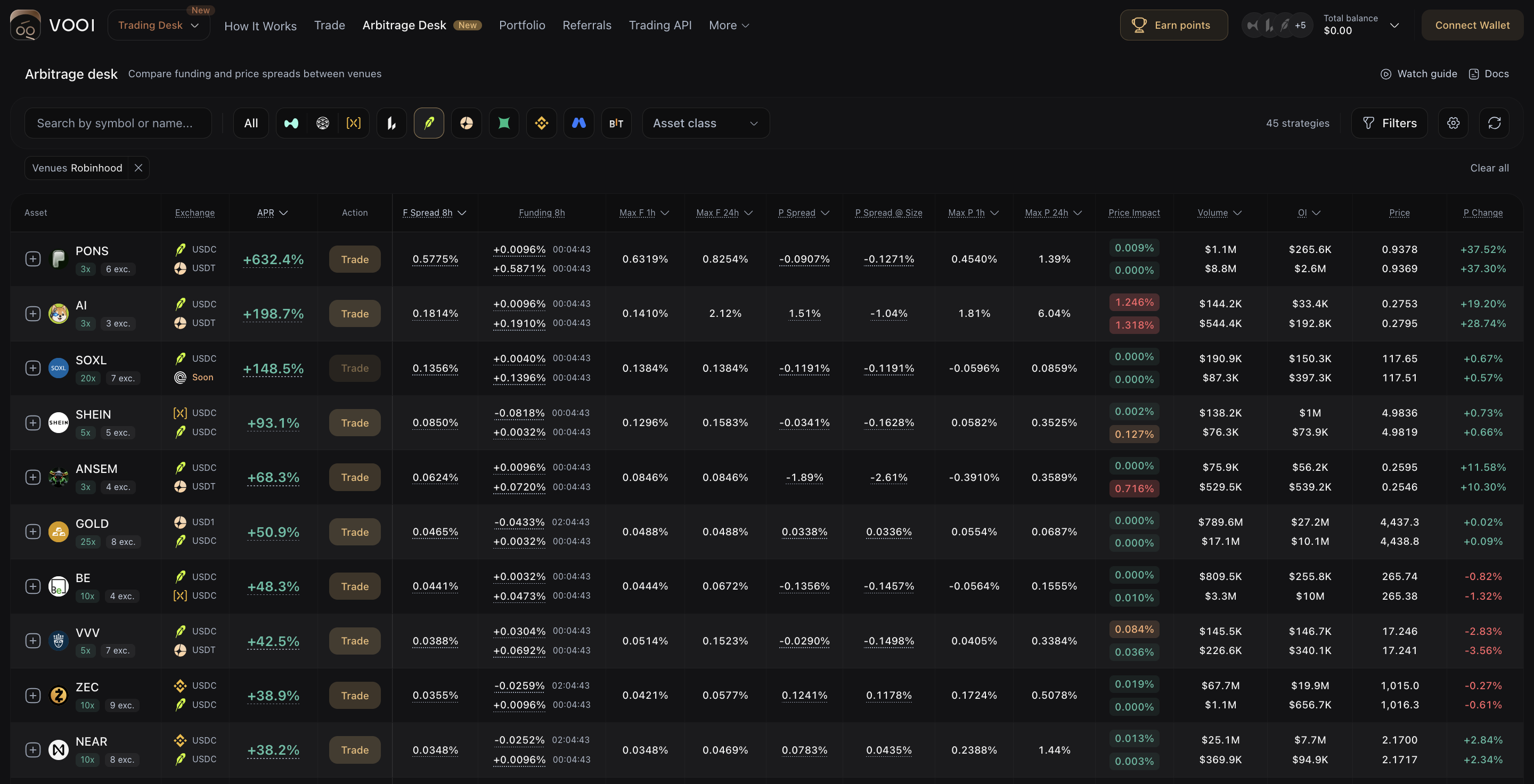
Task: Click the Funding 8h column header
Action: (x=541, y=213)
